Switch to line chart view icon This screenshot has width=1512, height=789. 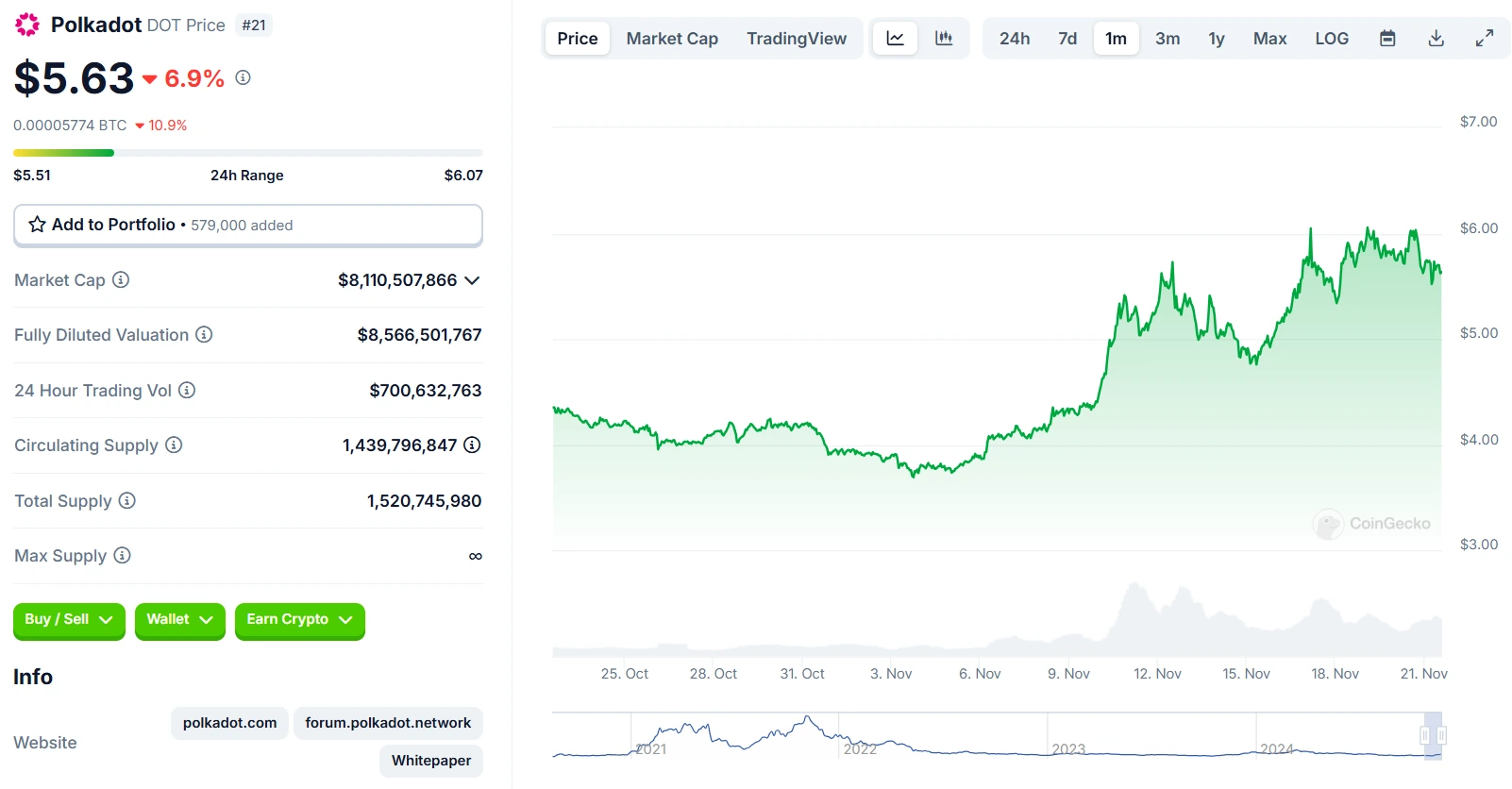tap(895, 39)
